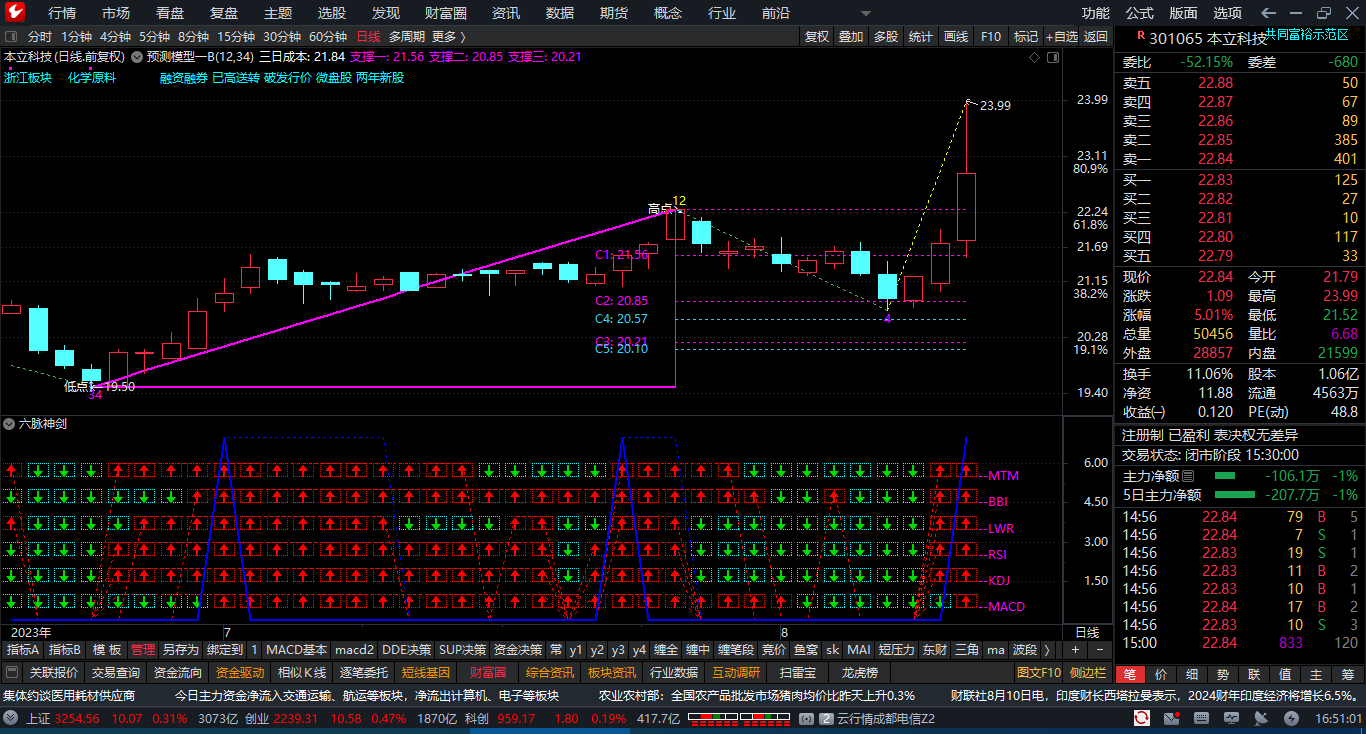Click the 创业 index in status bar
The image size is (1366, 734).
coord(257,718)
